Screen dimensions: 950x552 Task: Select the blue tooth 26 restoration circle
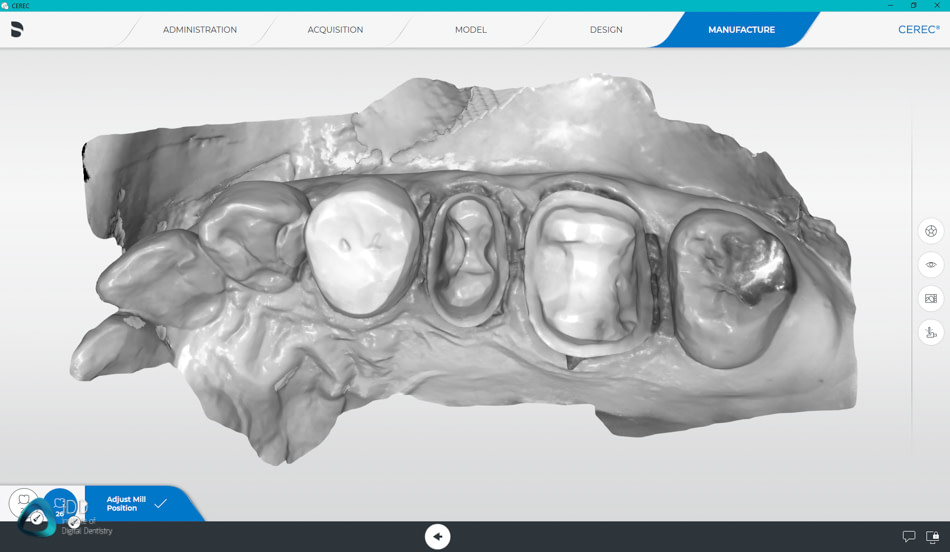pos(60,505)
